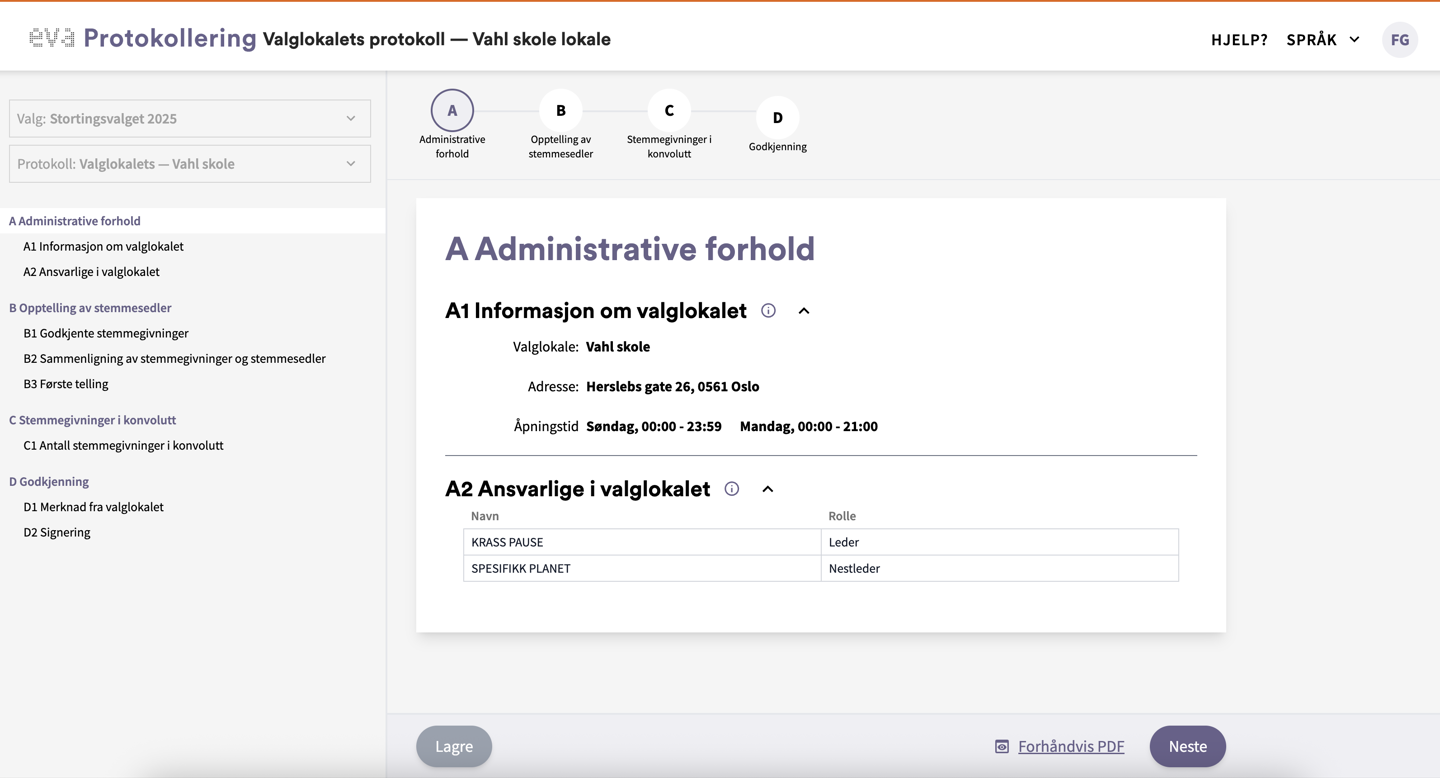This screenshot has height=778, width=1440.
Task: Open the Valg Stortingsvalget 2025 dropdown
Action: pos(190,118)
